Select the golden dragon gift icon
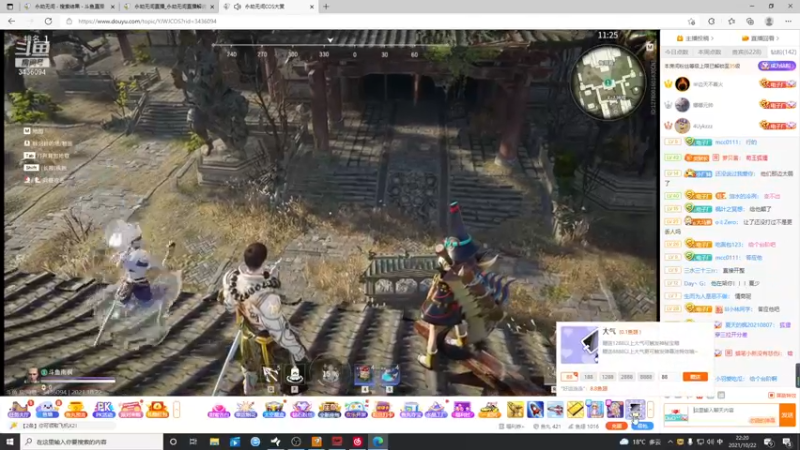The height and width of the screenshot is (450, 800). (x=515, y=409)
